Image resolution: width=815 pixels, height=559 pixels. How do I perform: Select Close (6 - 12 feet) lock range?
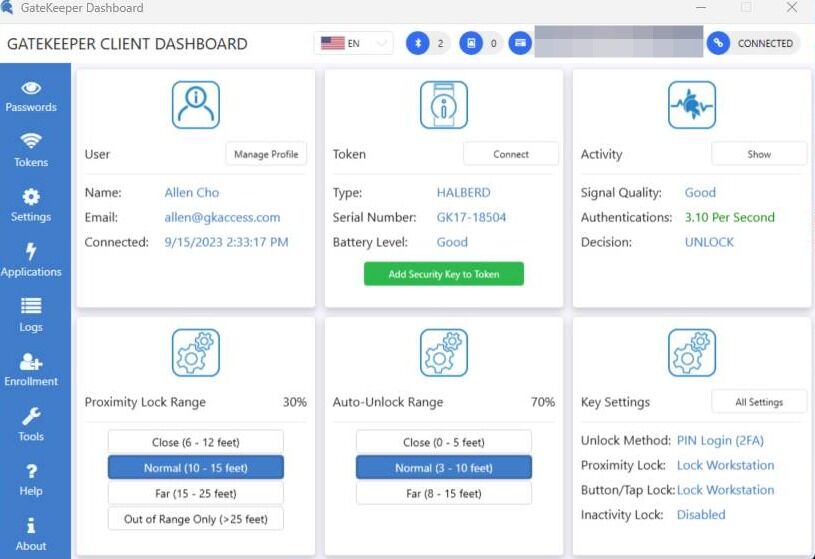pos(196,442)
